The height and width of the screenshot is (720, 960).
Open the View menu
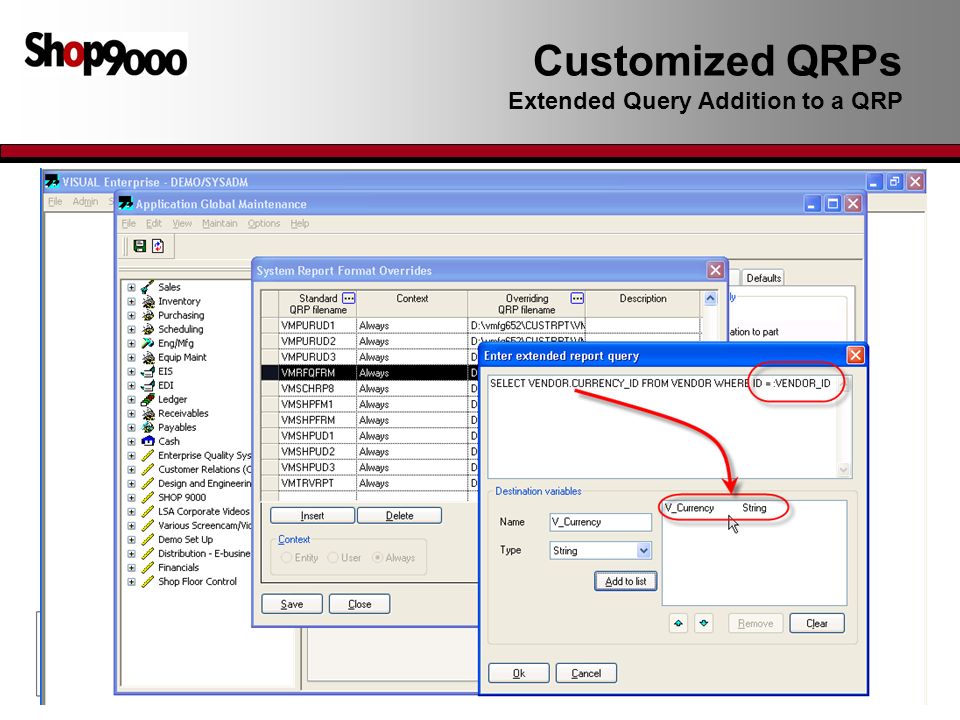point(182,223)
